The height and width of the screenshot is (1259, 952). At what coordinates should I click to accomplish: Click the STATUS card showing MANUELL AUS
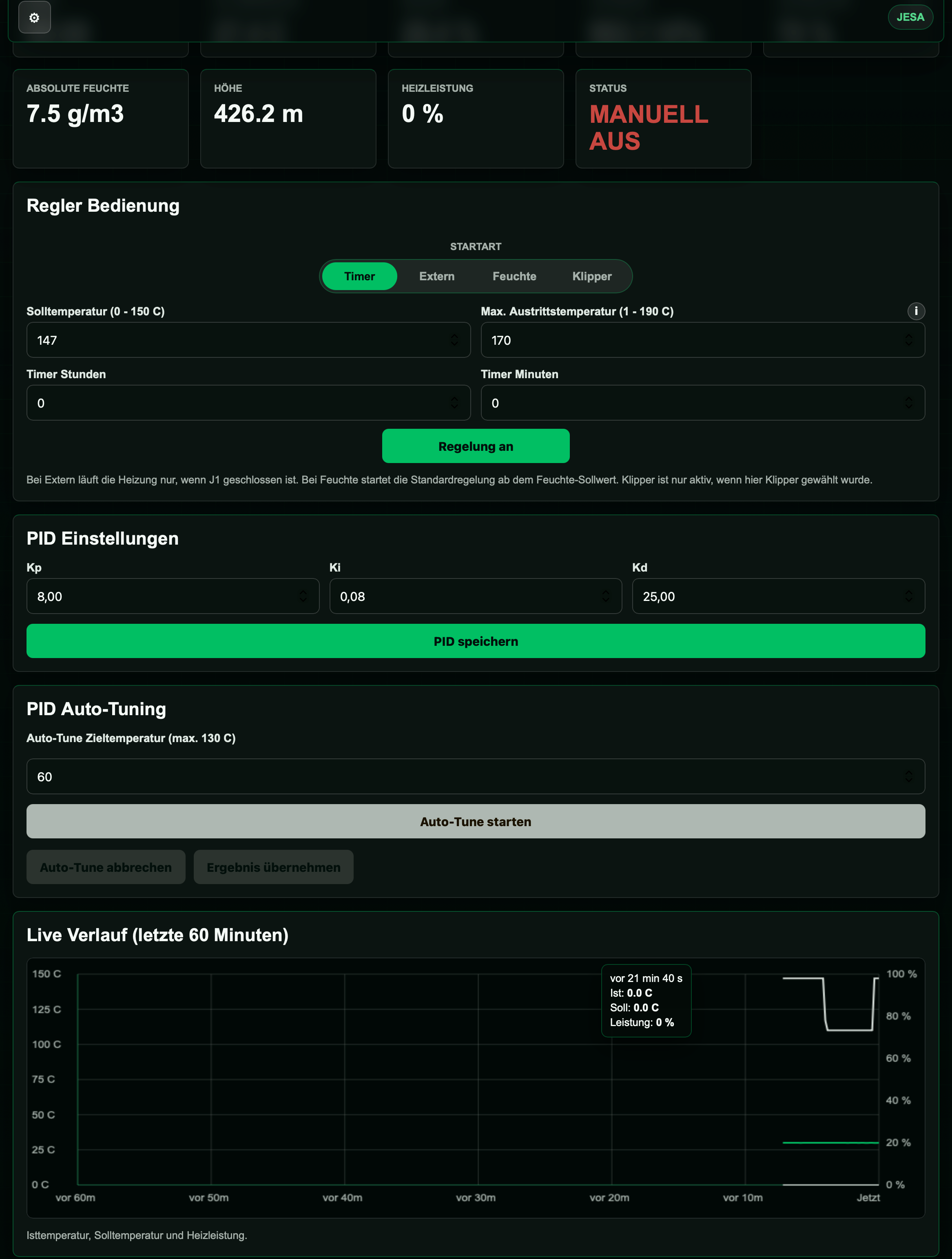(663, 118)
